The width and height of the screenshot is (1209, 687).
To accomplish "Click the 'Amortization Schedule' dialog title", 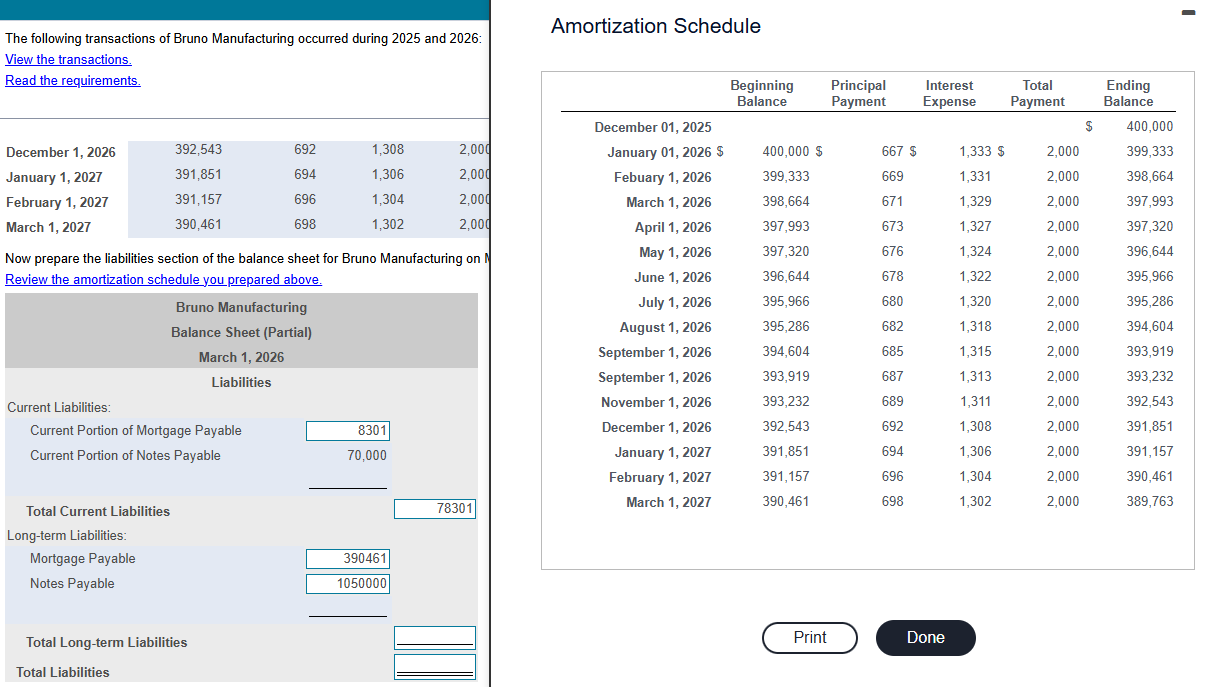I will (656, 26).
